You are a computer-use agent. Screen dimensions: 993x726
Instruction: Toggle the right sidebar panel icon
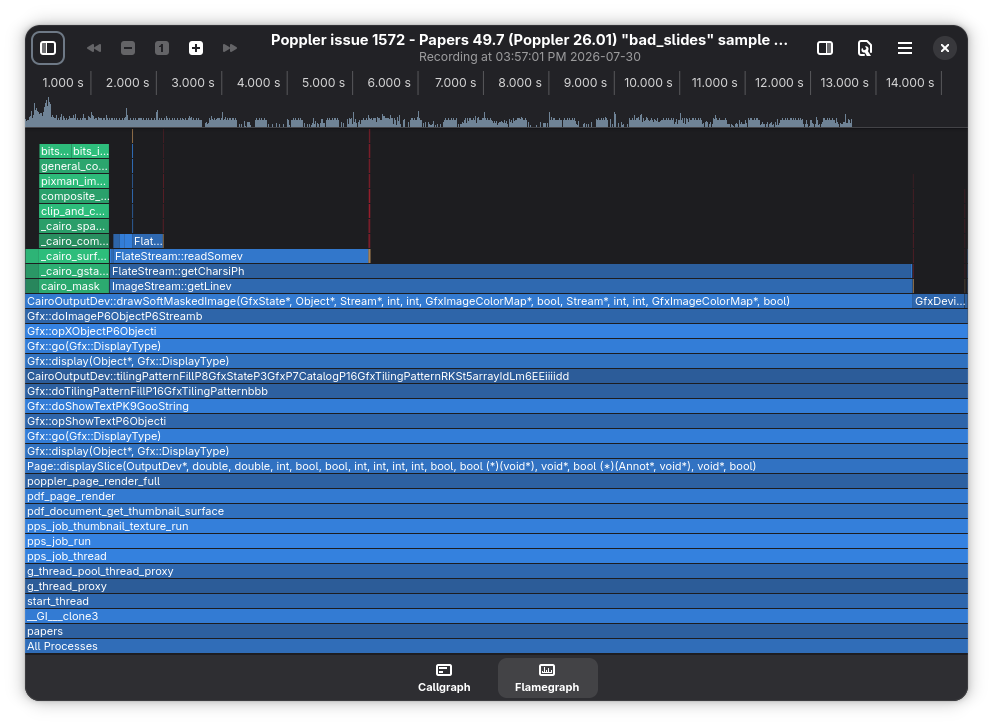point(825,48)
